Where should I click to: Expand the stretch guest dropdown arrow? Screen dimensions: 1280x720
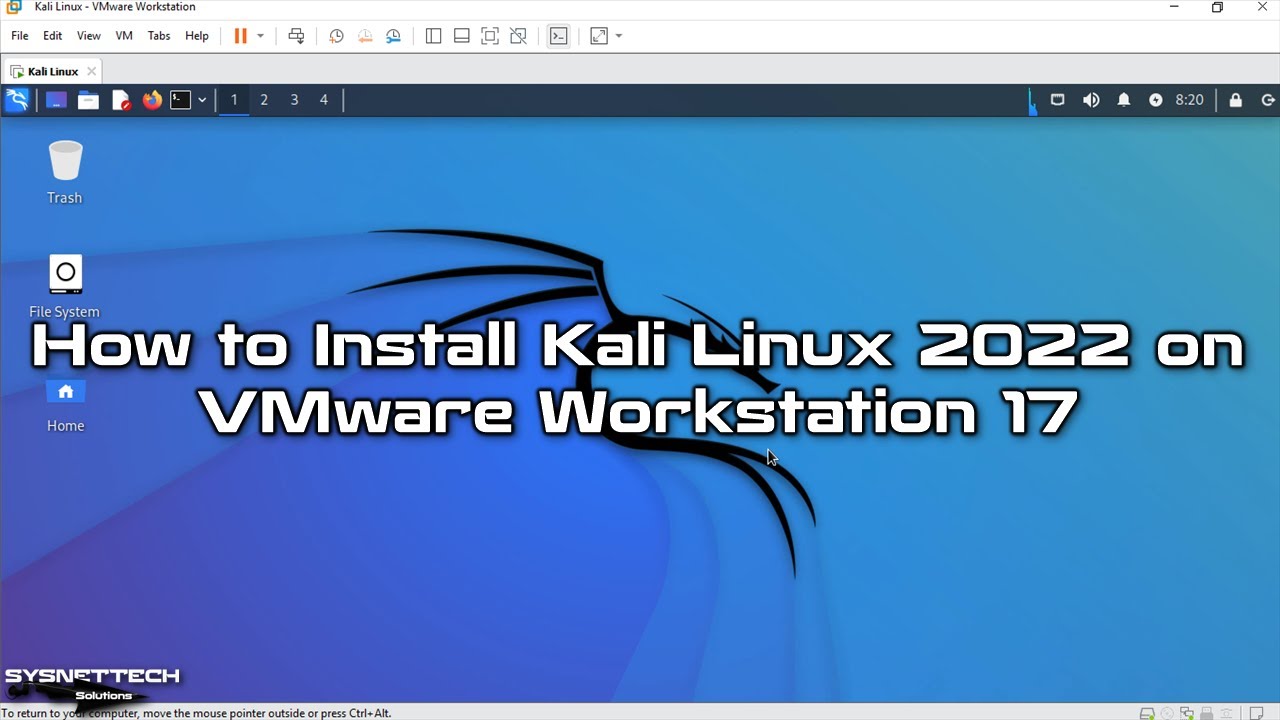[619, 36]
